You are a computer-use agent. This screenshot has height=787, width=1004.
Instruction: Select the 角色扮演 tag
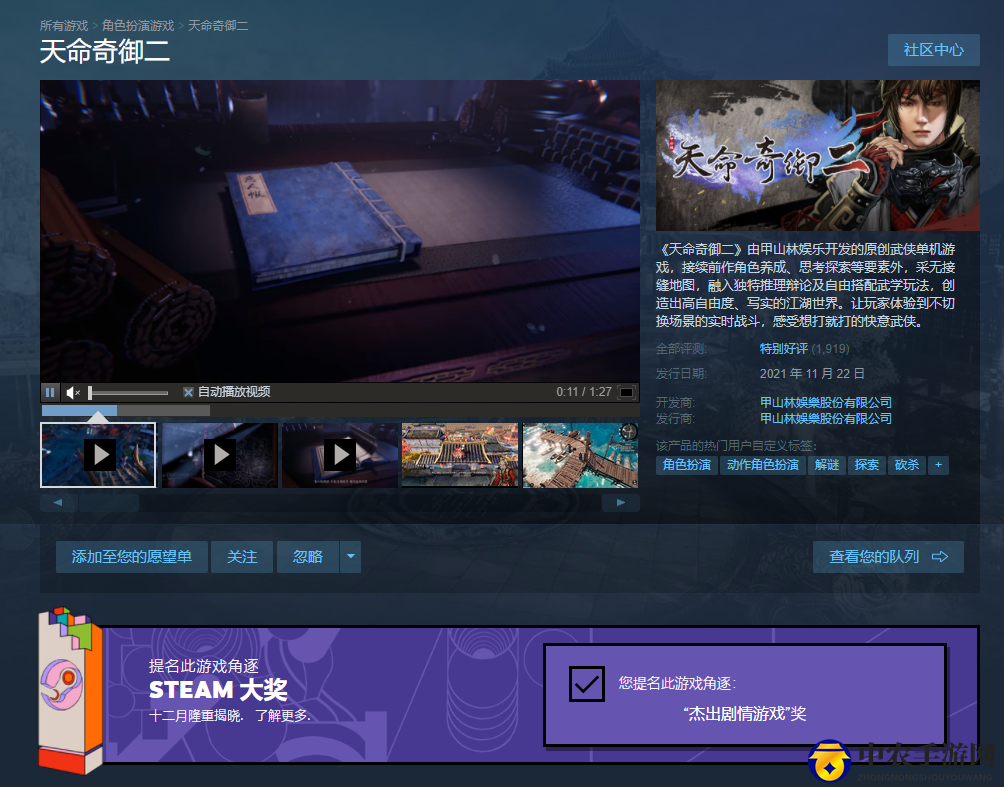[686, 465]
